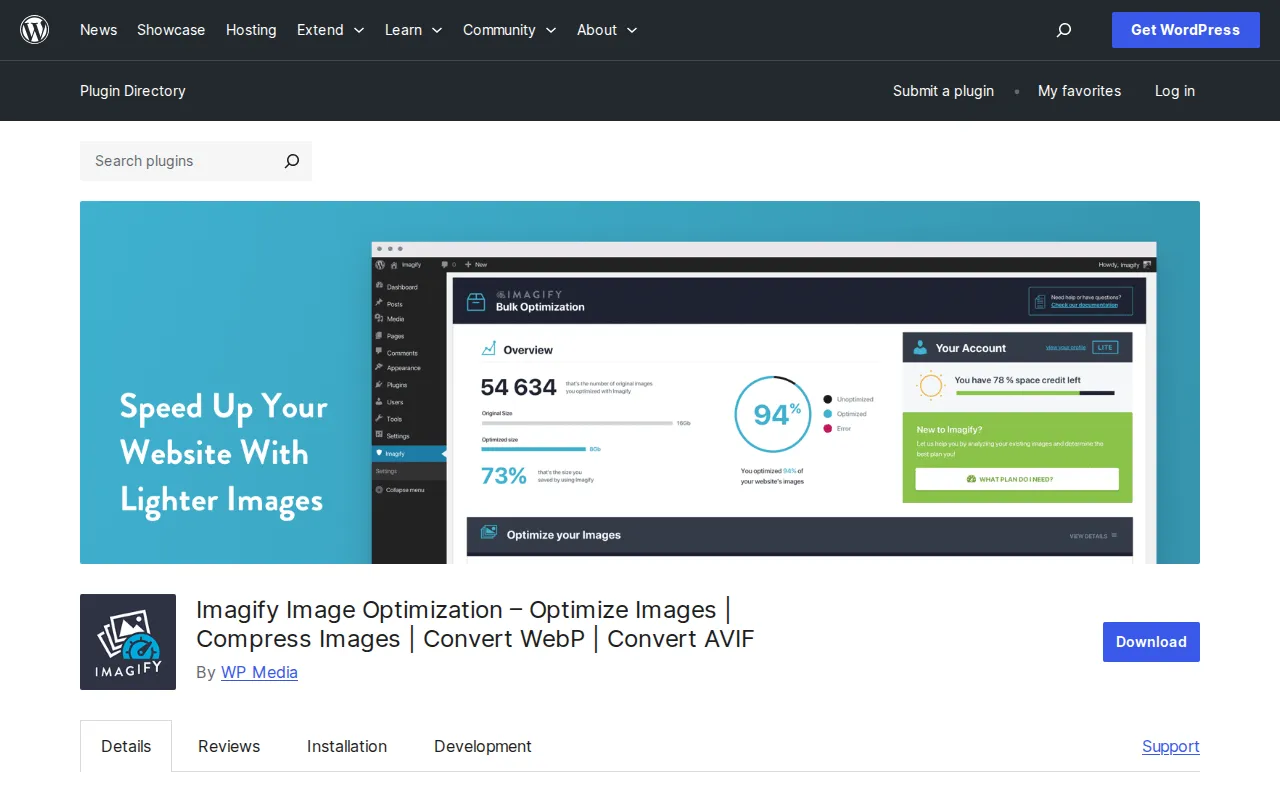Select the Details tab

[x=126, y=746]
